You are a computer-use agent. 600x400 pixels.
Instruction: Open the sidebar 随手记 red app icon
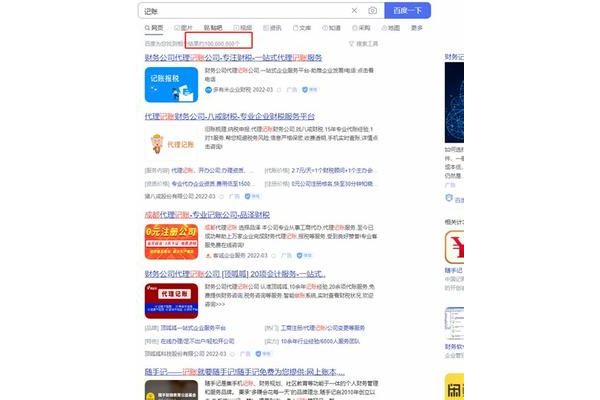pyautogui.click(x=454, y=247)
